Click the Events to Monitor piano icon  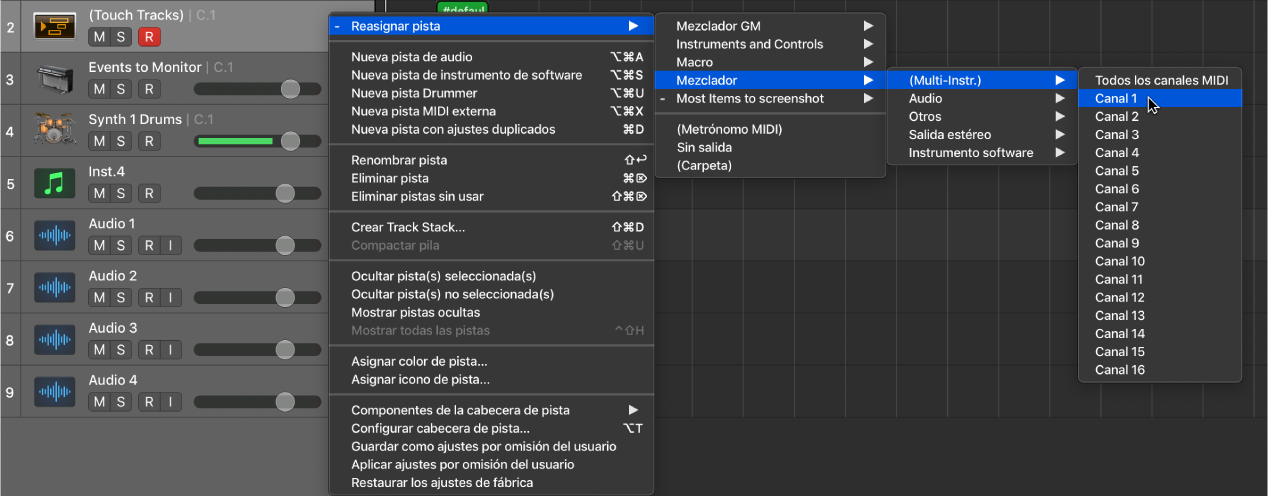[x=55, y=78]
